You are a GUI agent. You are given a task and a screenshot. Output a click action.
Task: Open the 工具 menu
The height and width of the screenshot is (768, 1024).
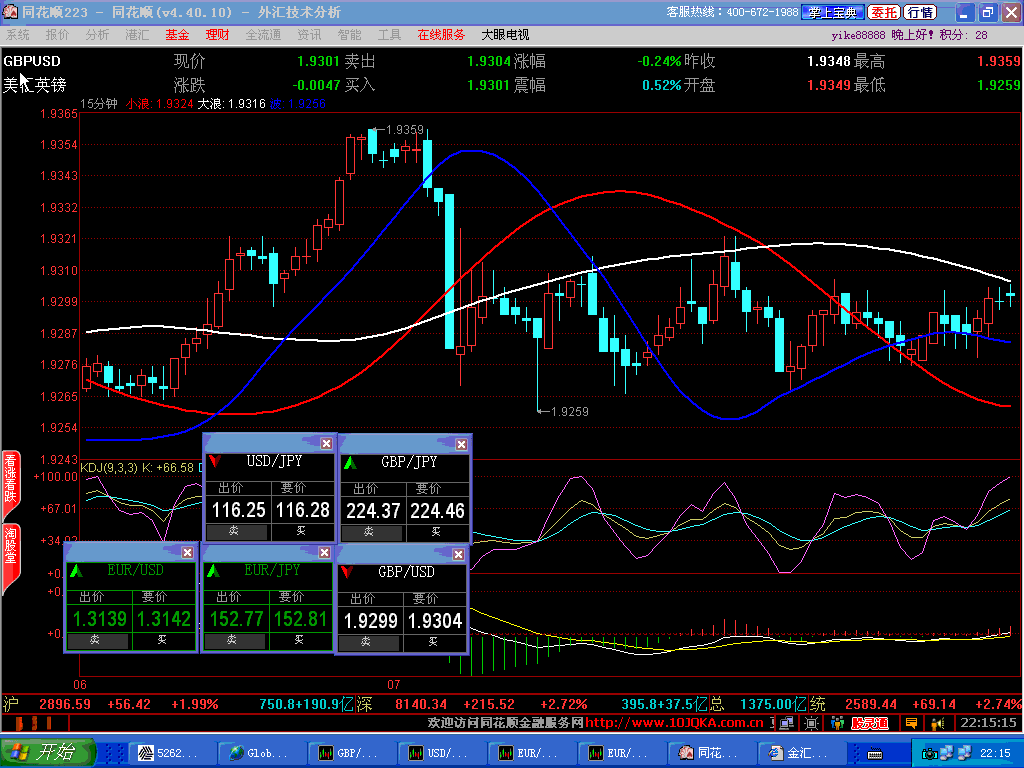coord(389,35)
